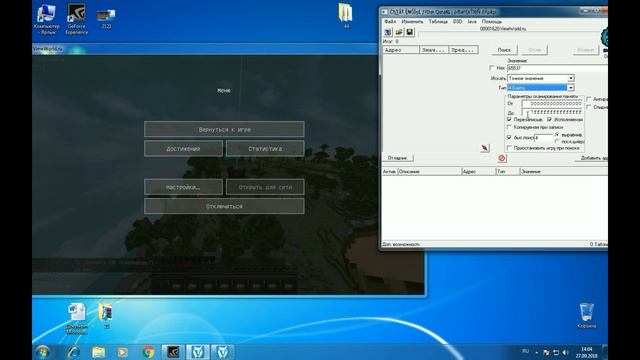Click the save floppy disk icon
Viewport: 640px width, 360px height.
(x=410, y=32)
